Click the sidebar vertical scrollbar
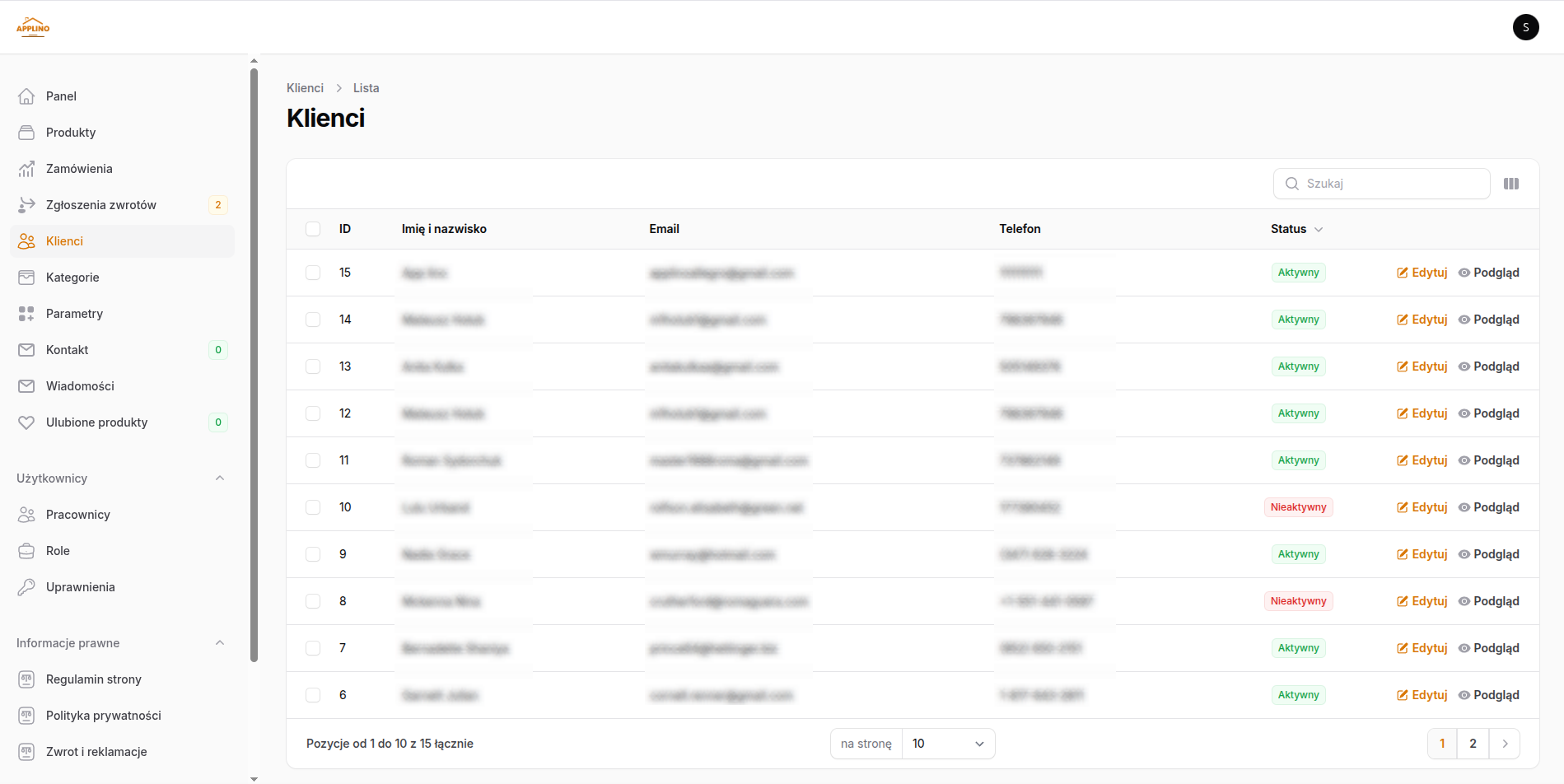Viewport: 1564px width, 784px height. pos(254,362)
